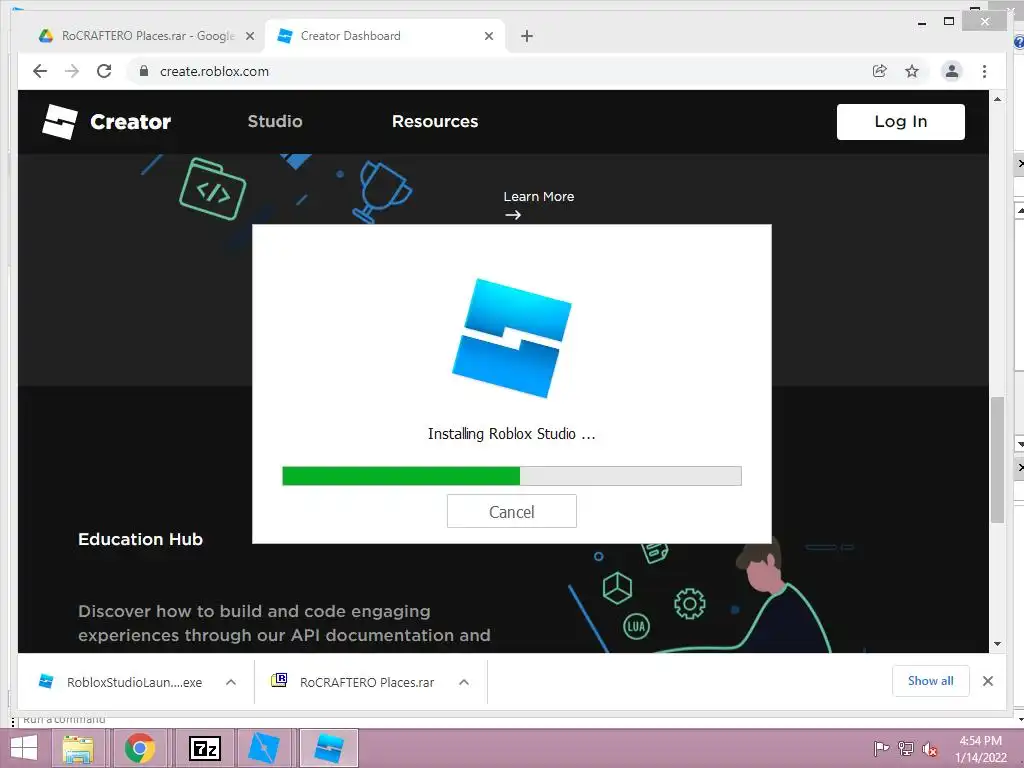Close the RoCRAFTERO Places.rar Google tab
The width and height of the screenshot is (1024, 768).
pos(249,36)
